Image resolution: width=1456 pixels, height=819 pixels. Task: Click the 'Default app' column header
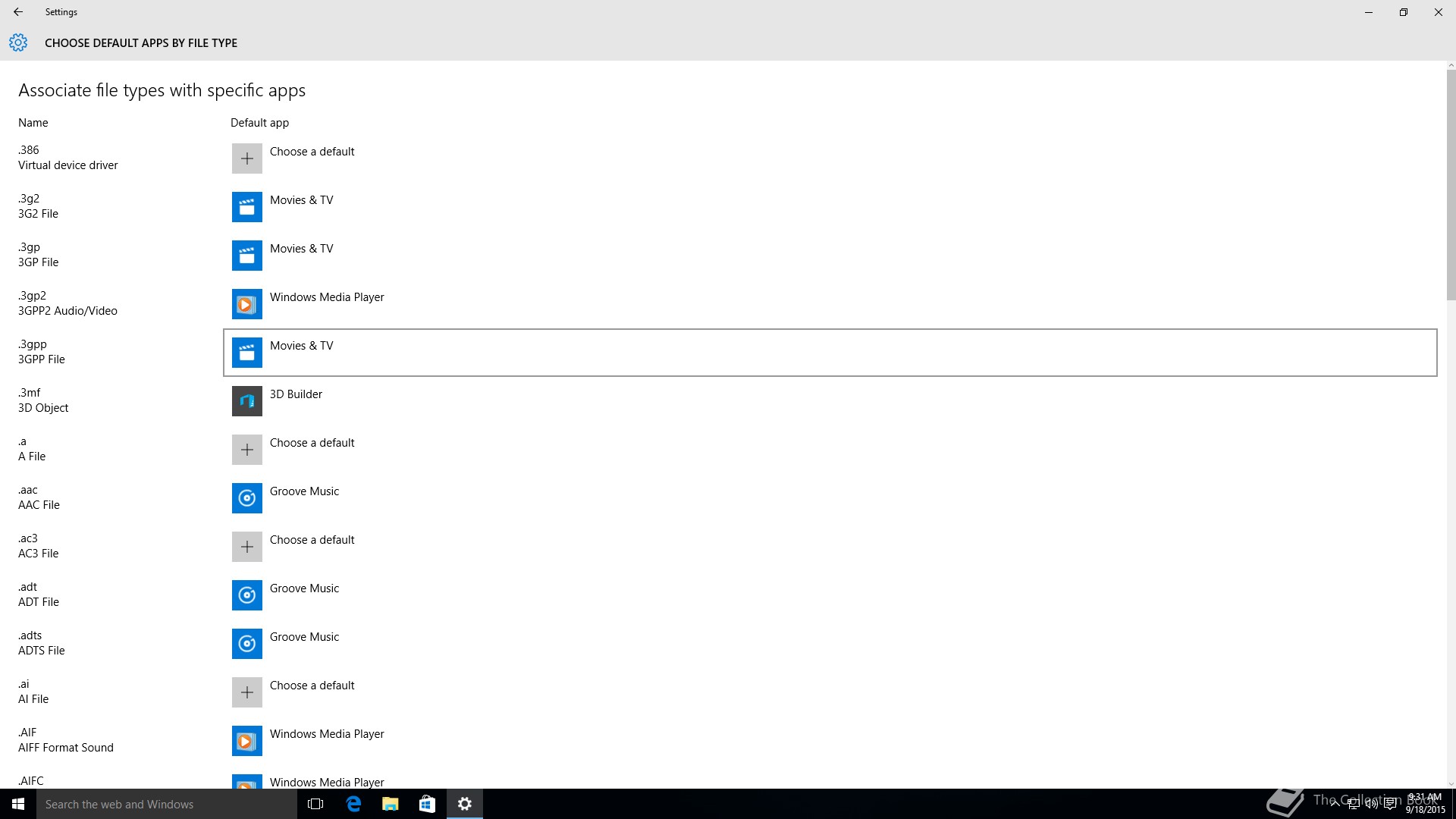pos(259,123)
